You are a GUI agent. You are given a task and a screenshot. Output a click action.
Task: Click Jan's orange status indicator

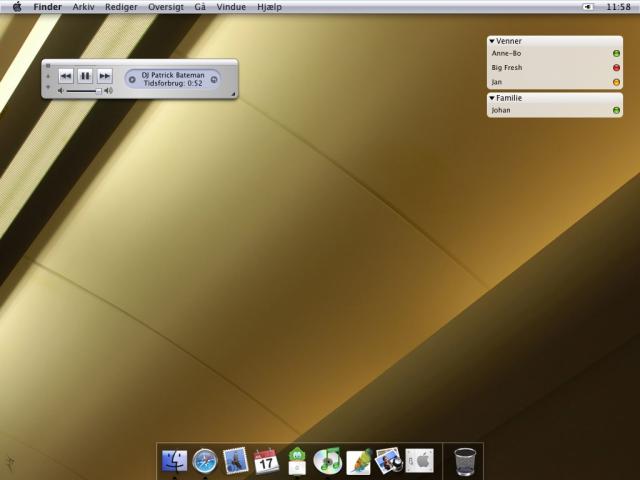(x=616, y=82)
